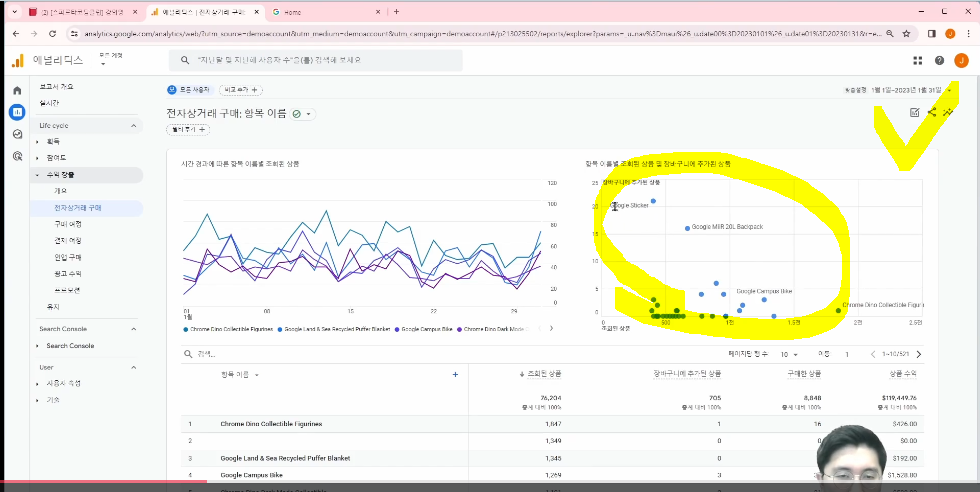
Task: Open rows per page dropdown showing 10
Action: tap(789, 354)
